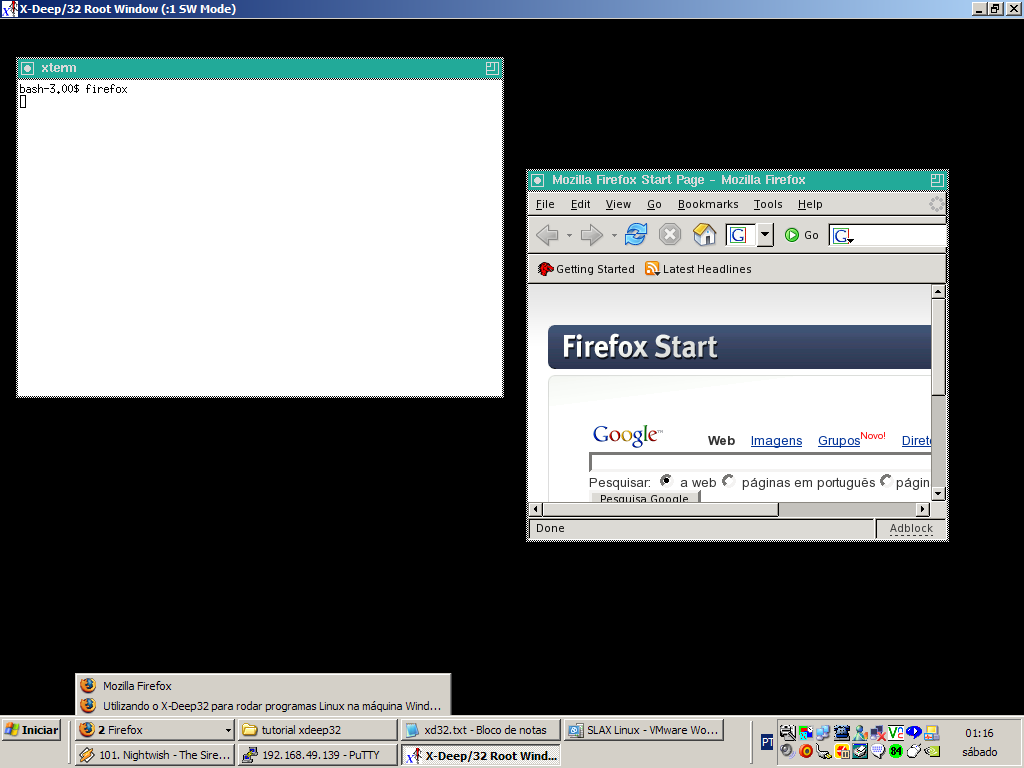Click the Web label on Google
Viewport: 1024px width, 768px height.
tap(721, 441)
